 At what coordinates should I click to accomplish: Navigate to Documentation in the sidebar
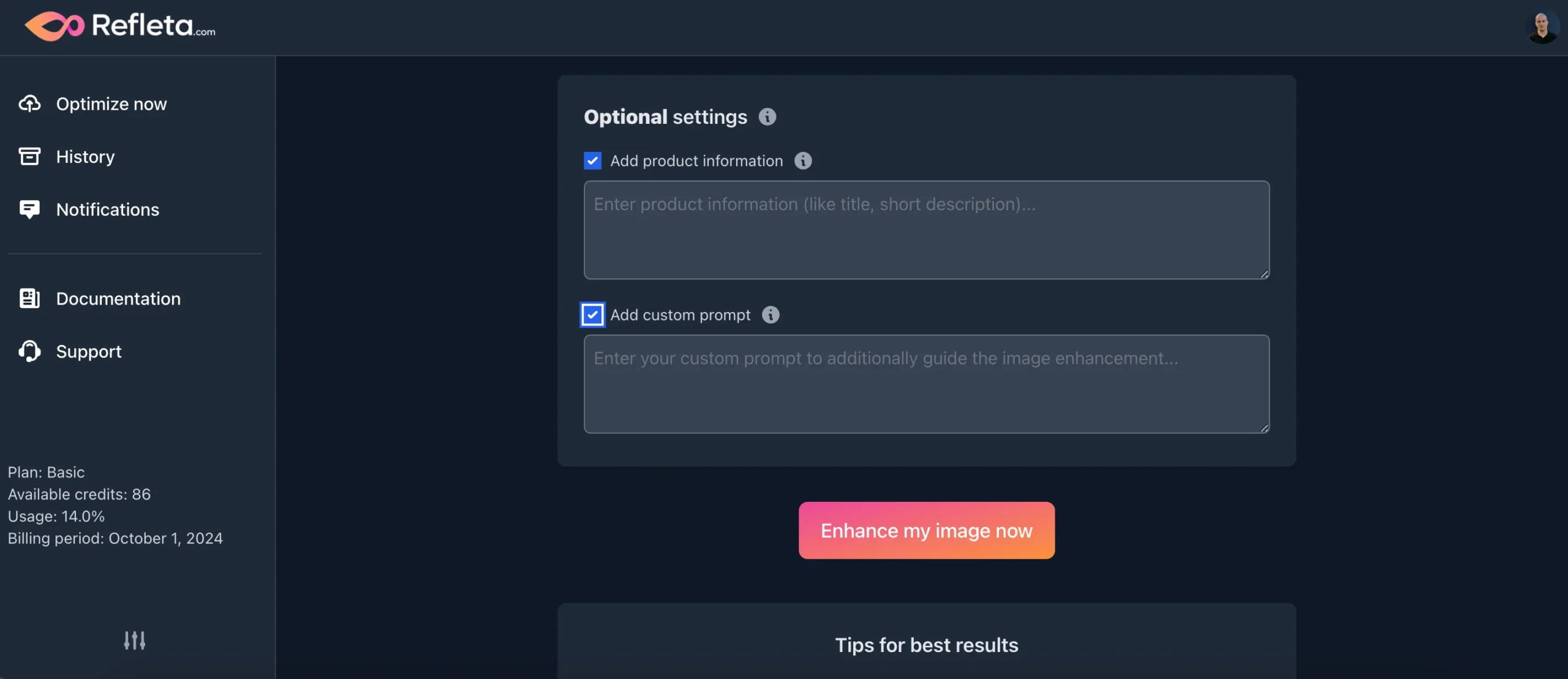(x=118, y=298)
